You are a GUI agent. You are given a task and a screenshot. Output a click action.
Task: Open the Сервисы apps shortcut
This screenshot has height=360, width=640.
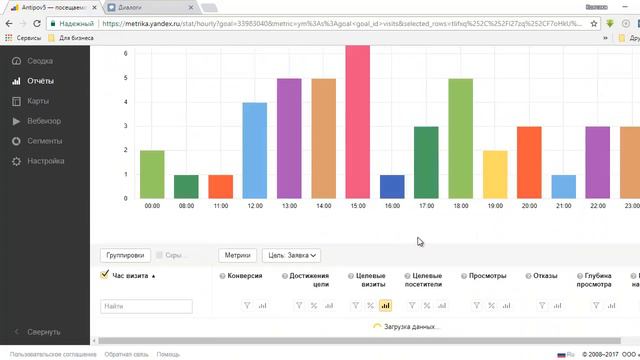click(x=23, y=38)
